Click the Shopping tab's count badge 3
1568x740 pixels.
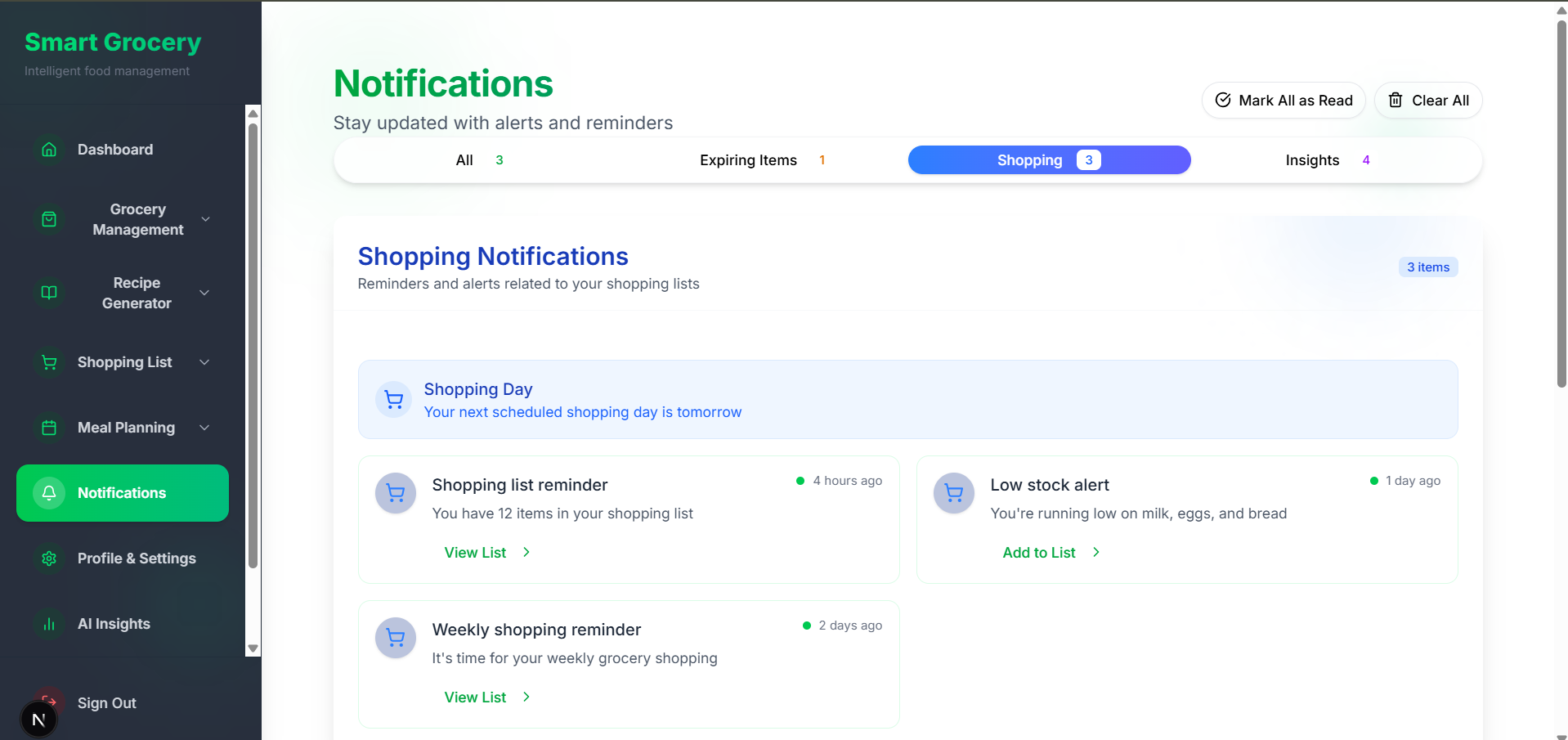1088,160
